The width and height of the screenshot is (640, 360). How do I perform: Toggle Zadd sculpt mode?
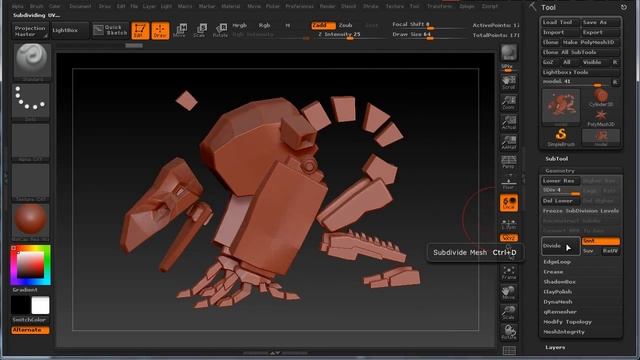(x=323, y=25)
